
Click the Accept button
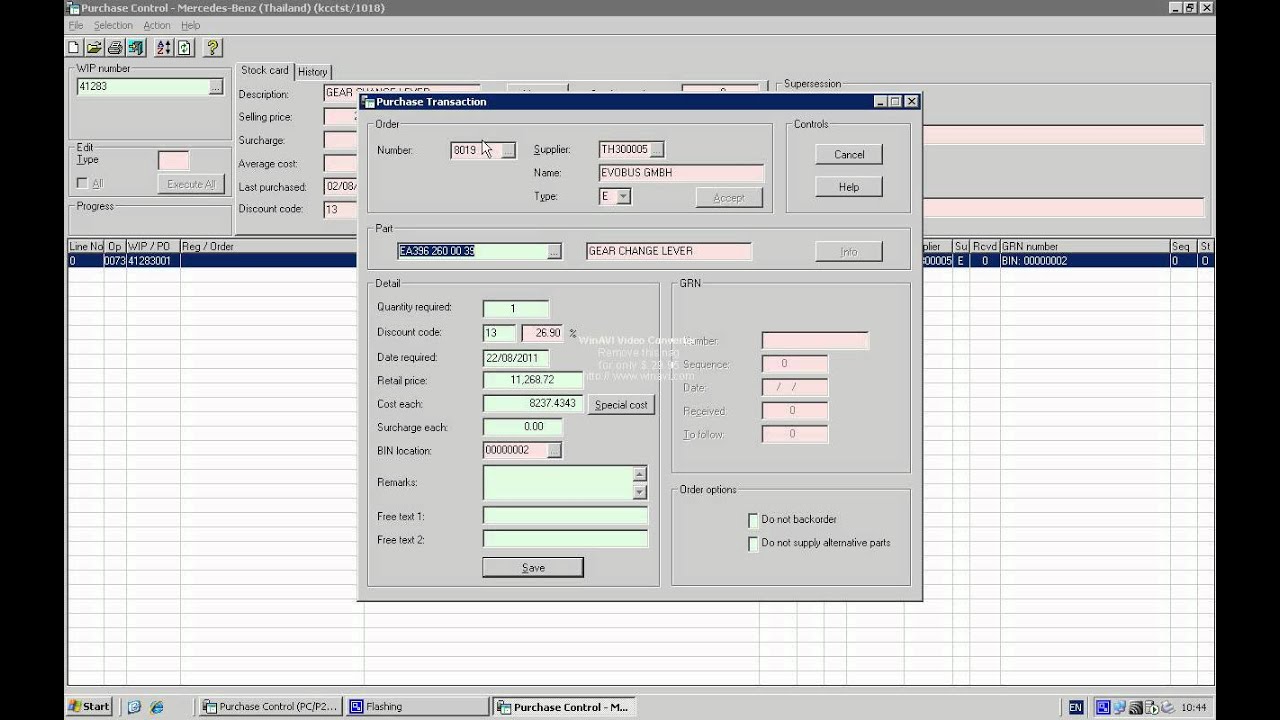tap(729, 198)
